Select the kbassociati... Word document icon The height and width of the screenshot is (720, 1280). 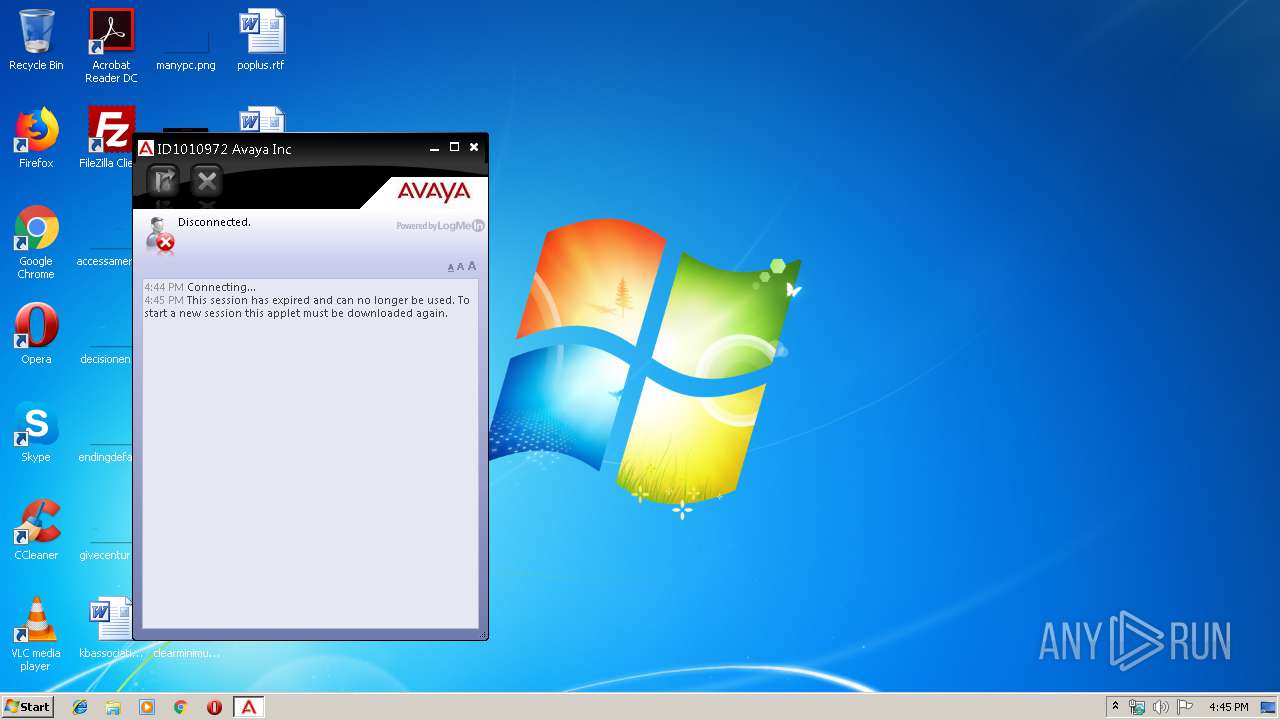pos(111,628)
